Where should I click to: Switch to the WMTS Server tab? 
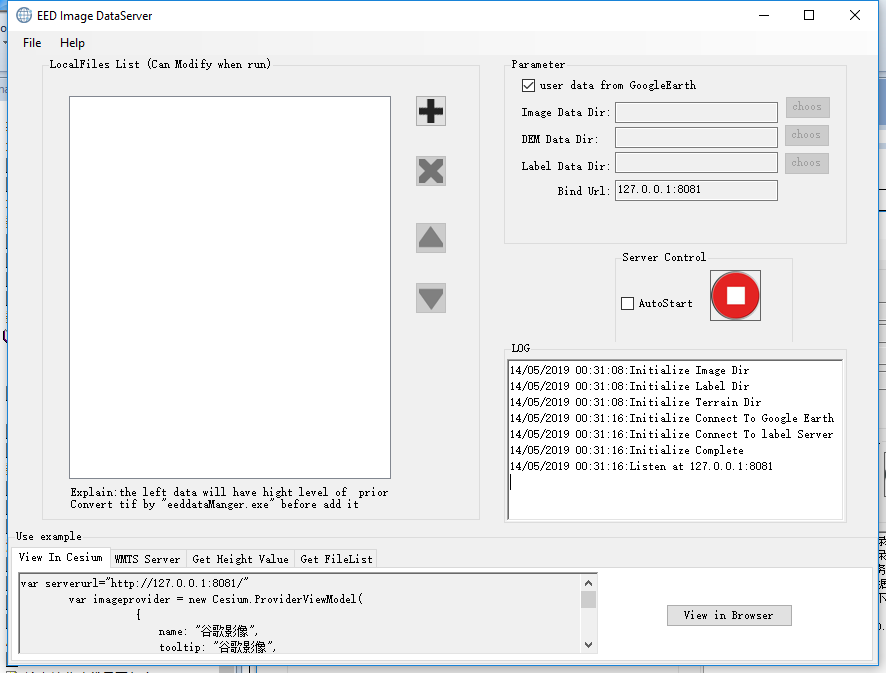(x=147, y=559)
